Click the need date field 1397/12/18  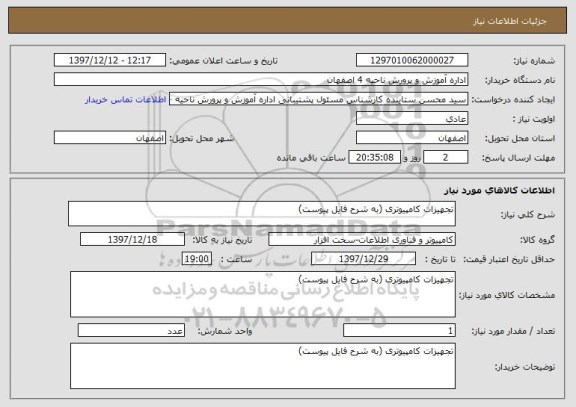[x=132, y=239]
